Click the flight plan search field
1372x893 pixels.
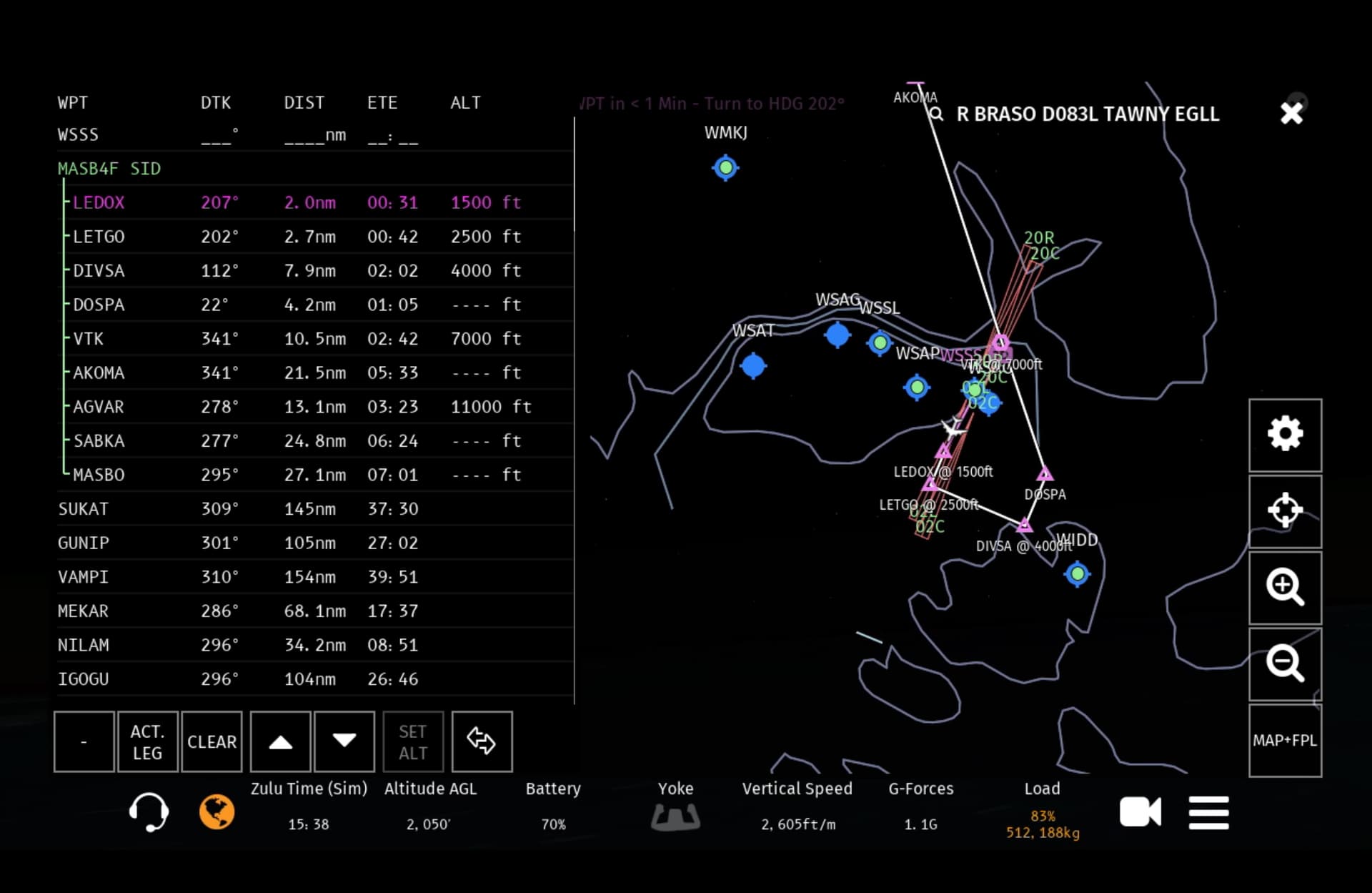coord(1086,114)
